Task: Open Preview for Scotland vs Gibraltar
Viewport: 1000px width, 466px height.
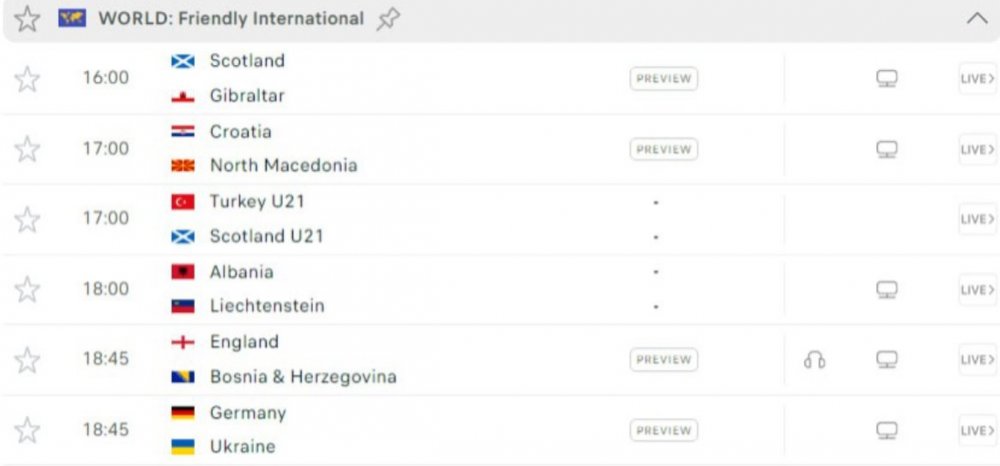Action: click(663, 79)
